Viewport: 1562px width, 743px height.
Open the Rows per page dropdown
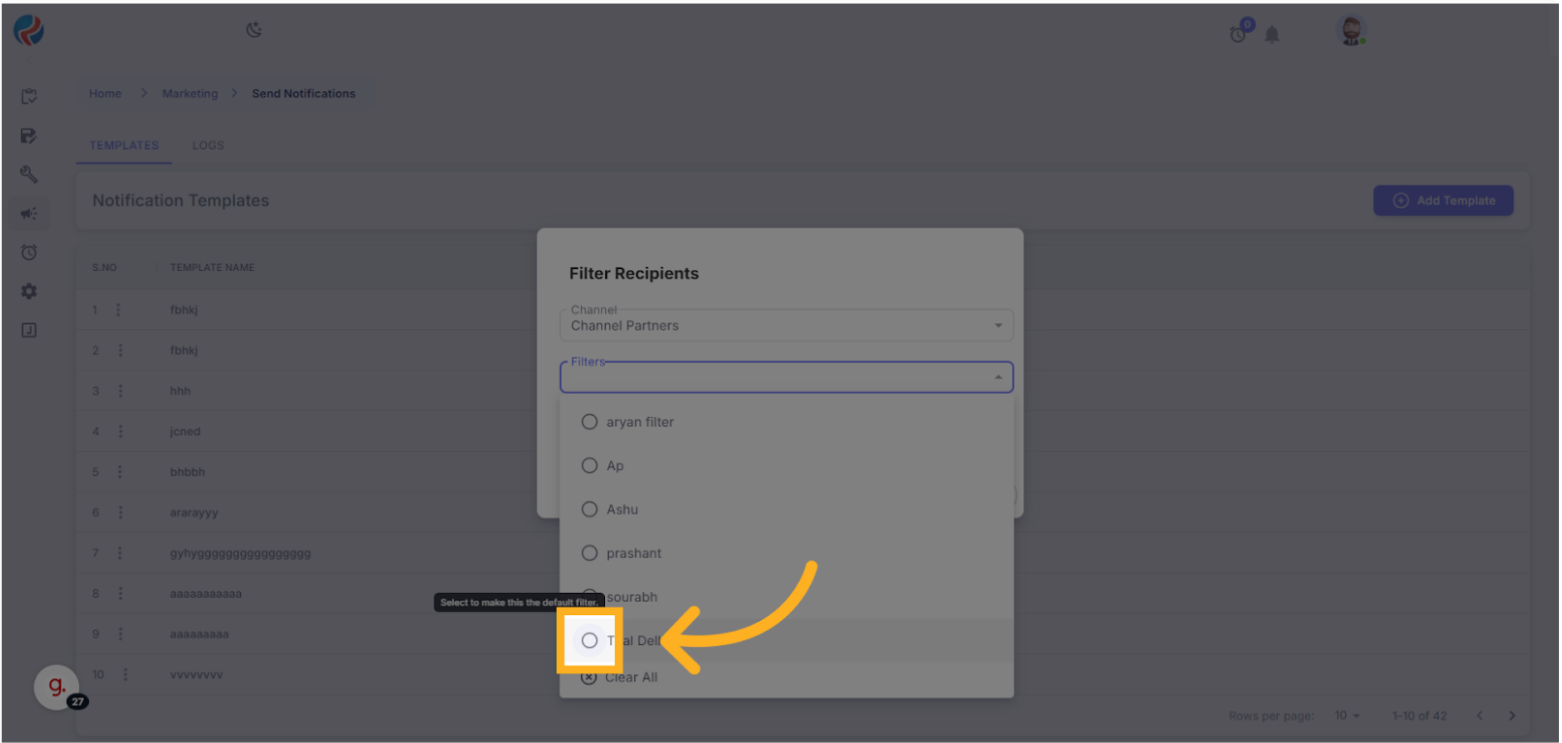1348,716
